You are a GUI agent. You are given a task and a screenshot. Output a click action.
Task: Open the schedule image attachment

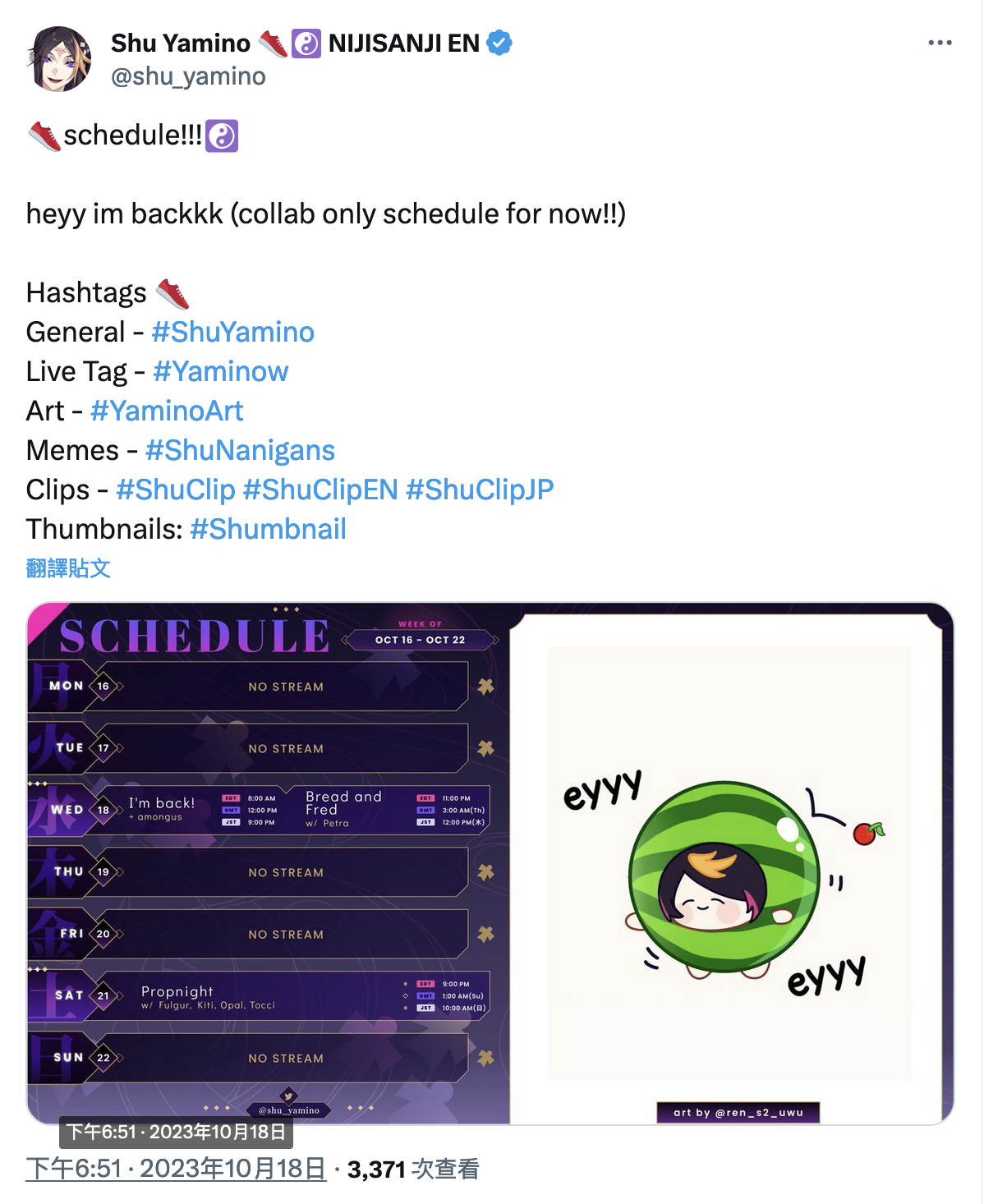tap(490, 863)
